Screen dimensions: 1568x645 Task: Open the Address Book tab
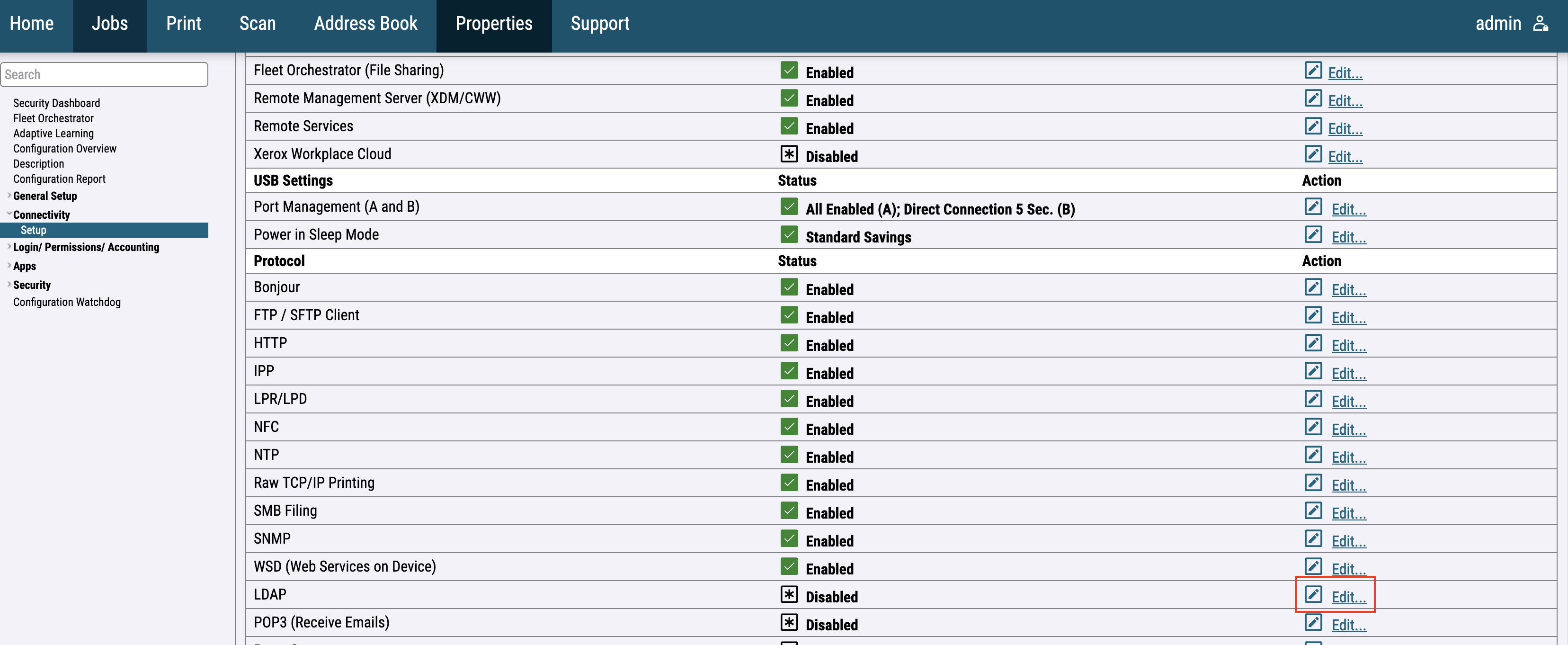pyautogui.click(x=365, y=24)
